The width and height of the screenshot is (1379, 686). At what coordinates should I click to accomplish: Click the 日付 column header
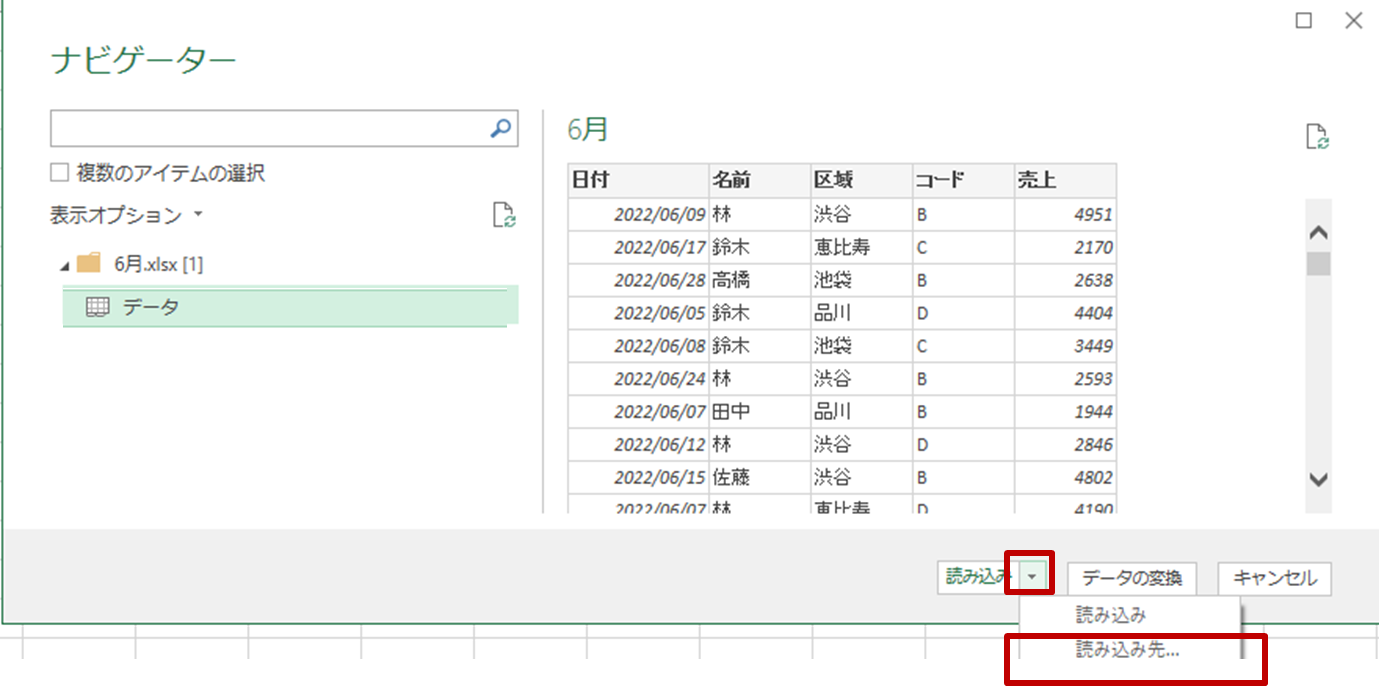[600, 180]
